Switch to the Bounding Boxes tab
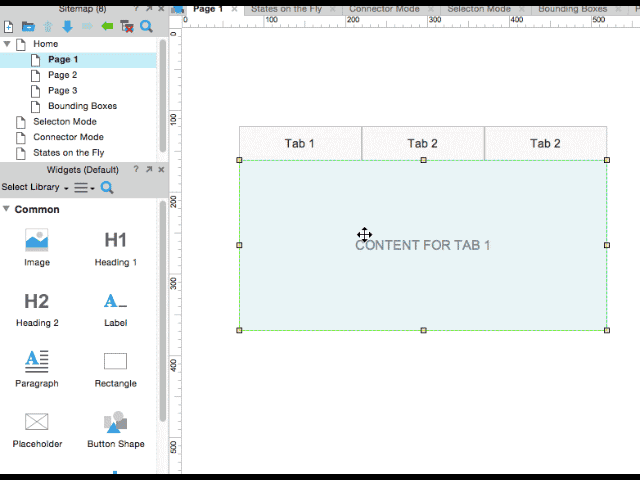This screenshot has width=640, height=480. (572, 9)
